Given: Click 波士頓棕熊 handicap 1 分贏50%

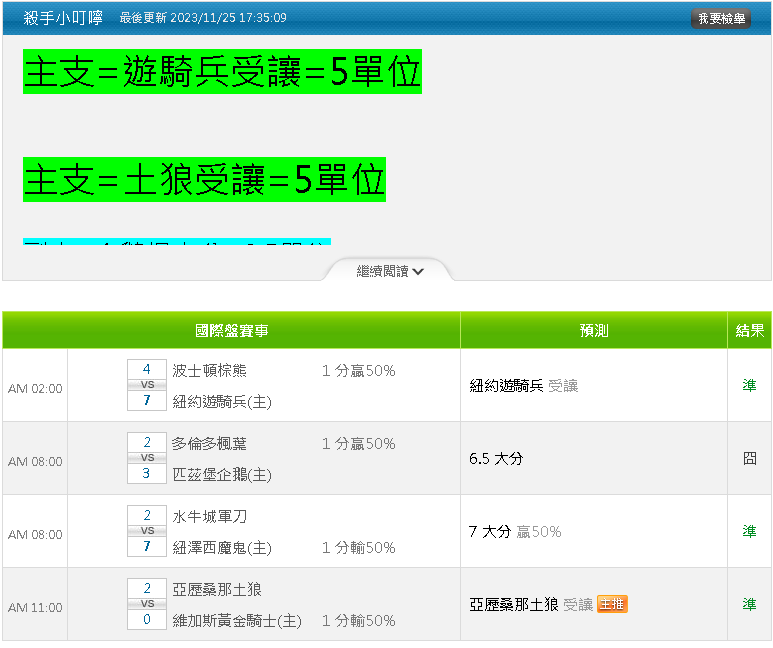Looking at the screenshot, I should 358,371.
